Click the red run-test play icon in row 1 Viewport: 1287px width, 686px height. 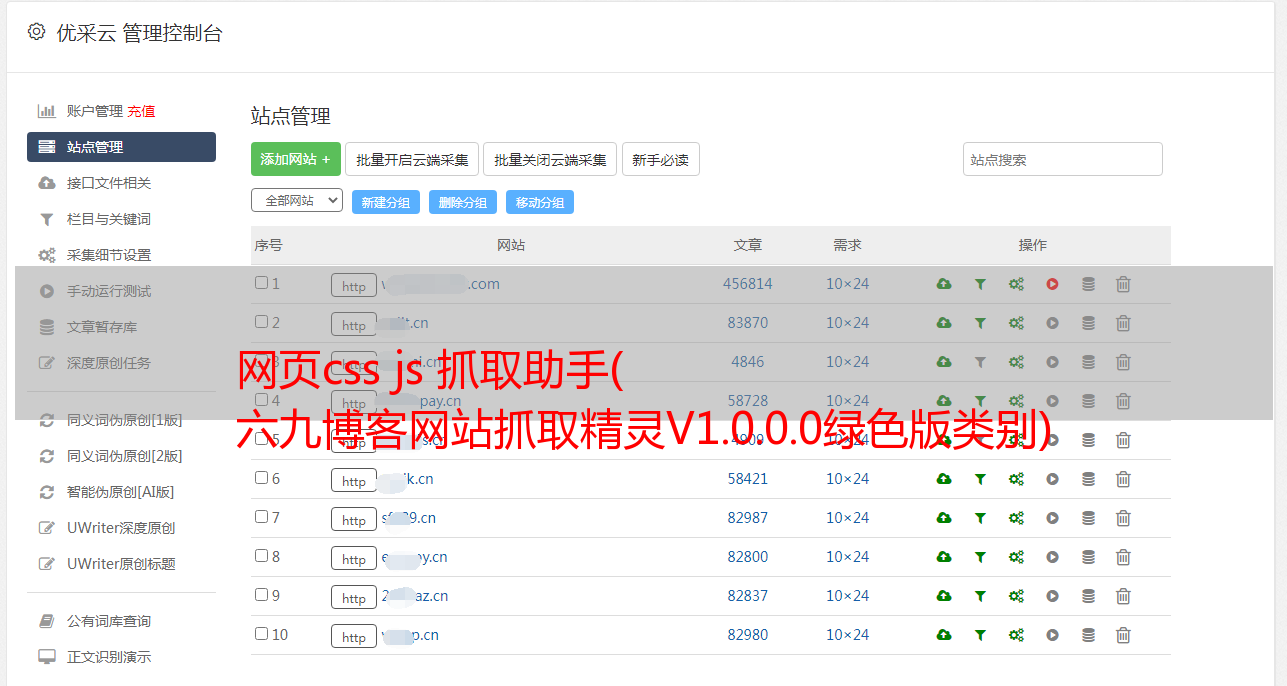click(1052, 284)
